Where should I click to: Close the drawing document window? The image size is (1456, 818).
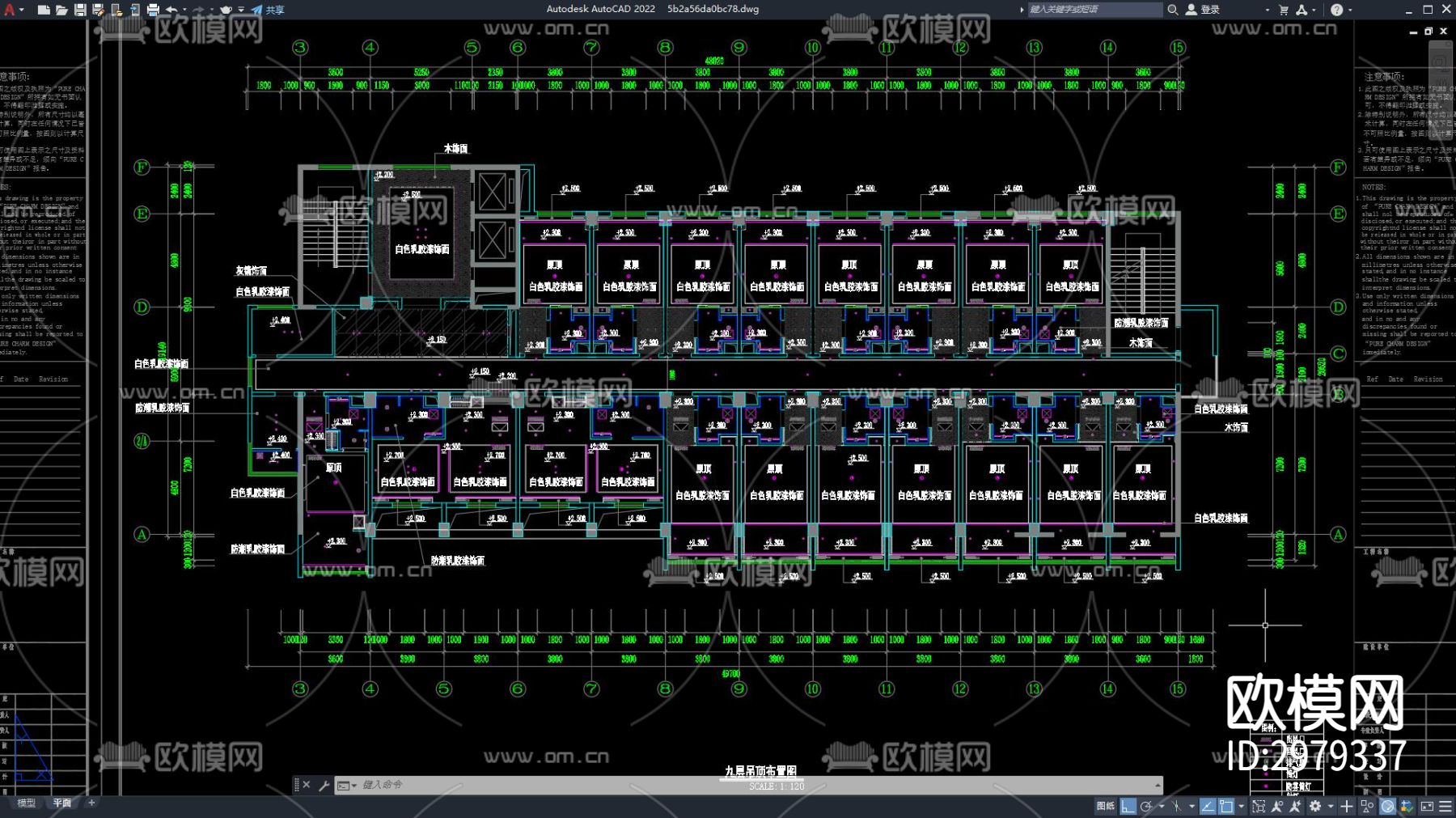point(1444,32)
